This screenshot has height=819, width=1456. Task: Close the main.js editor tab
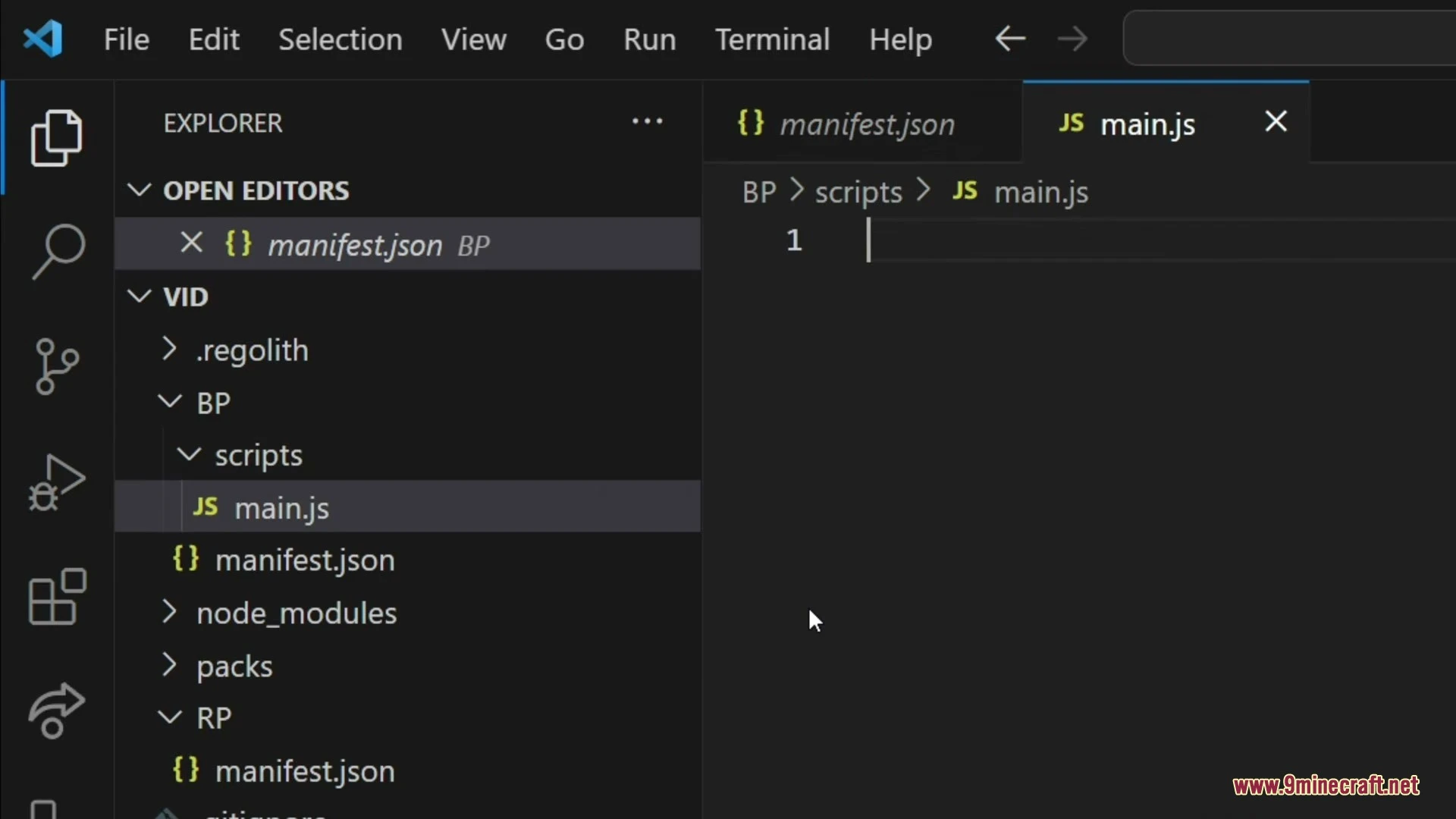coord(1276,121)
